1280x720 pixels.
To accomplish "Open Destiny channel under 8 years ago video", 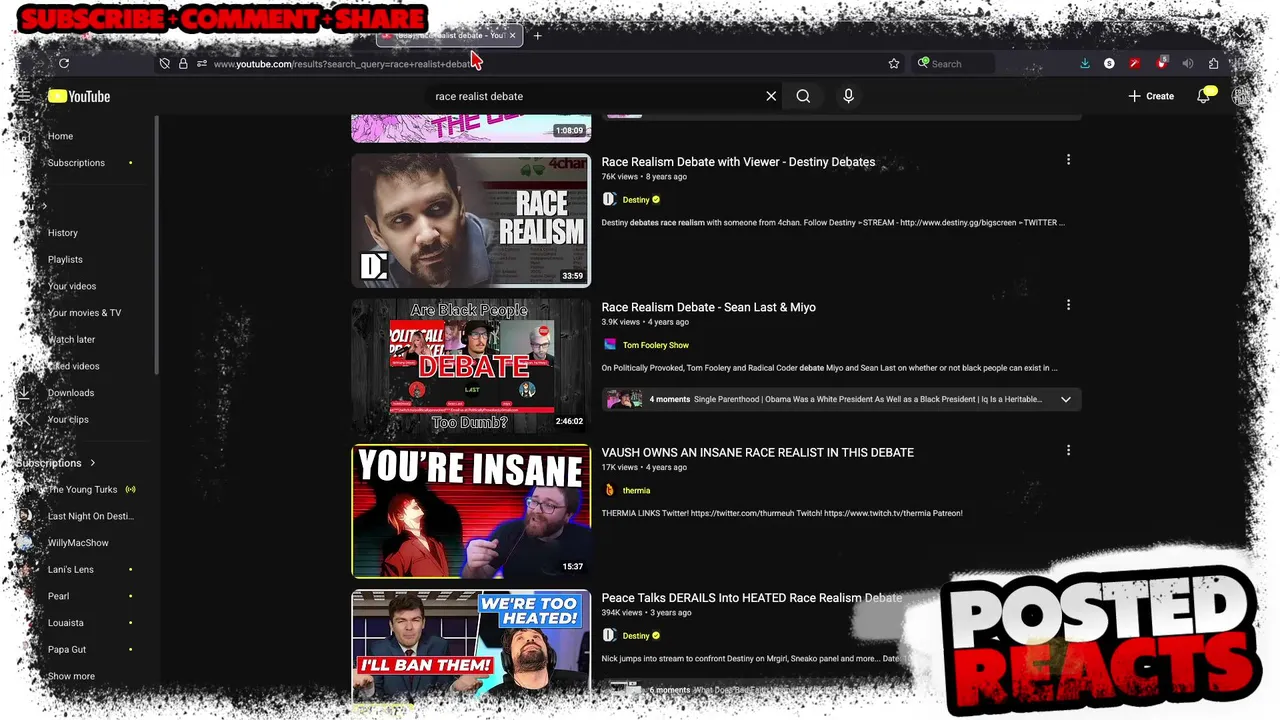I will [636, 200].
